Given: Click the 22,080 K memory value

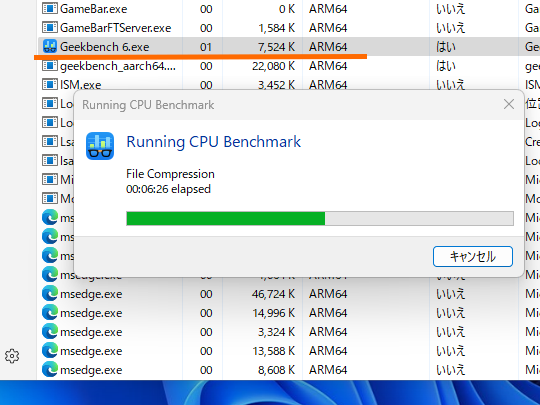Looking at the screenshot, I should [x=274, y=66].
